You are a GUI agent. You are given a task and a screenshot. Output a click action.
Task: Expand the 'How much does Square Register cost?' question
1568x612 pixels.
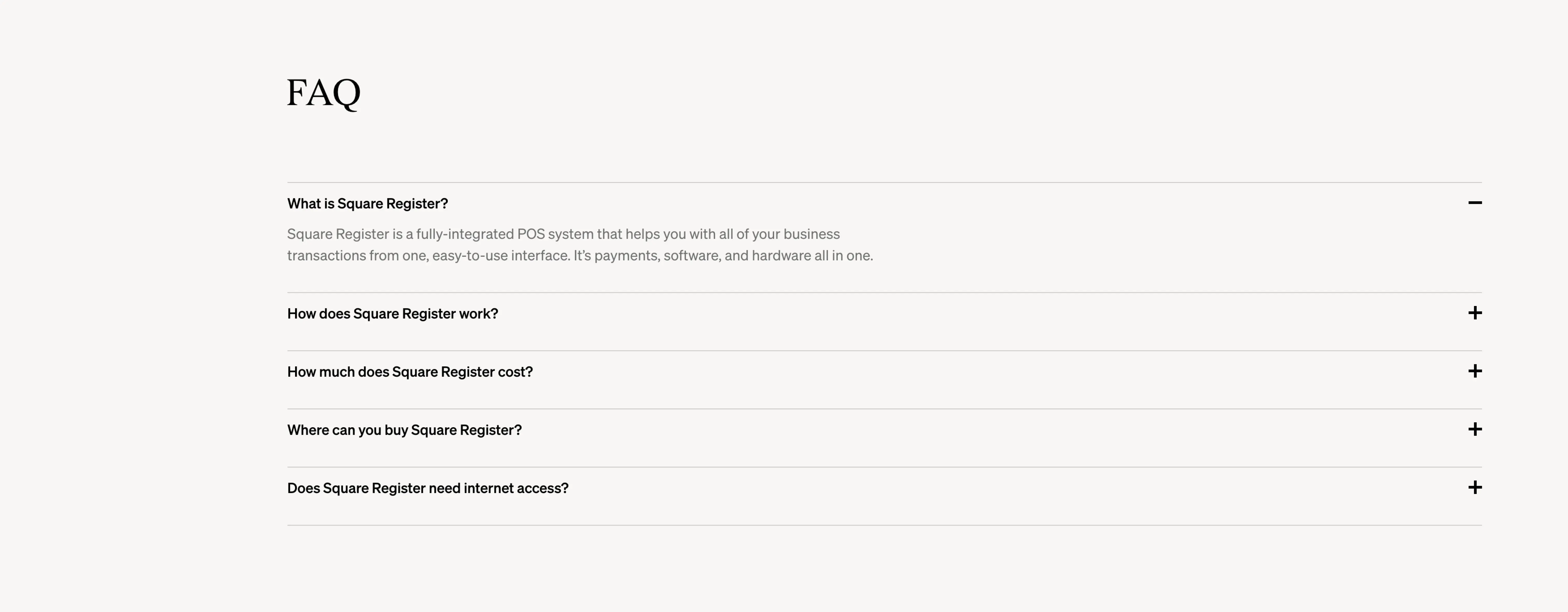pyautogui.click(x=410, y=372)
